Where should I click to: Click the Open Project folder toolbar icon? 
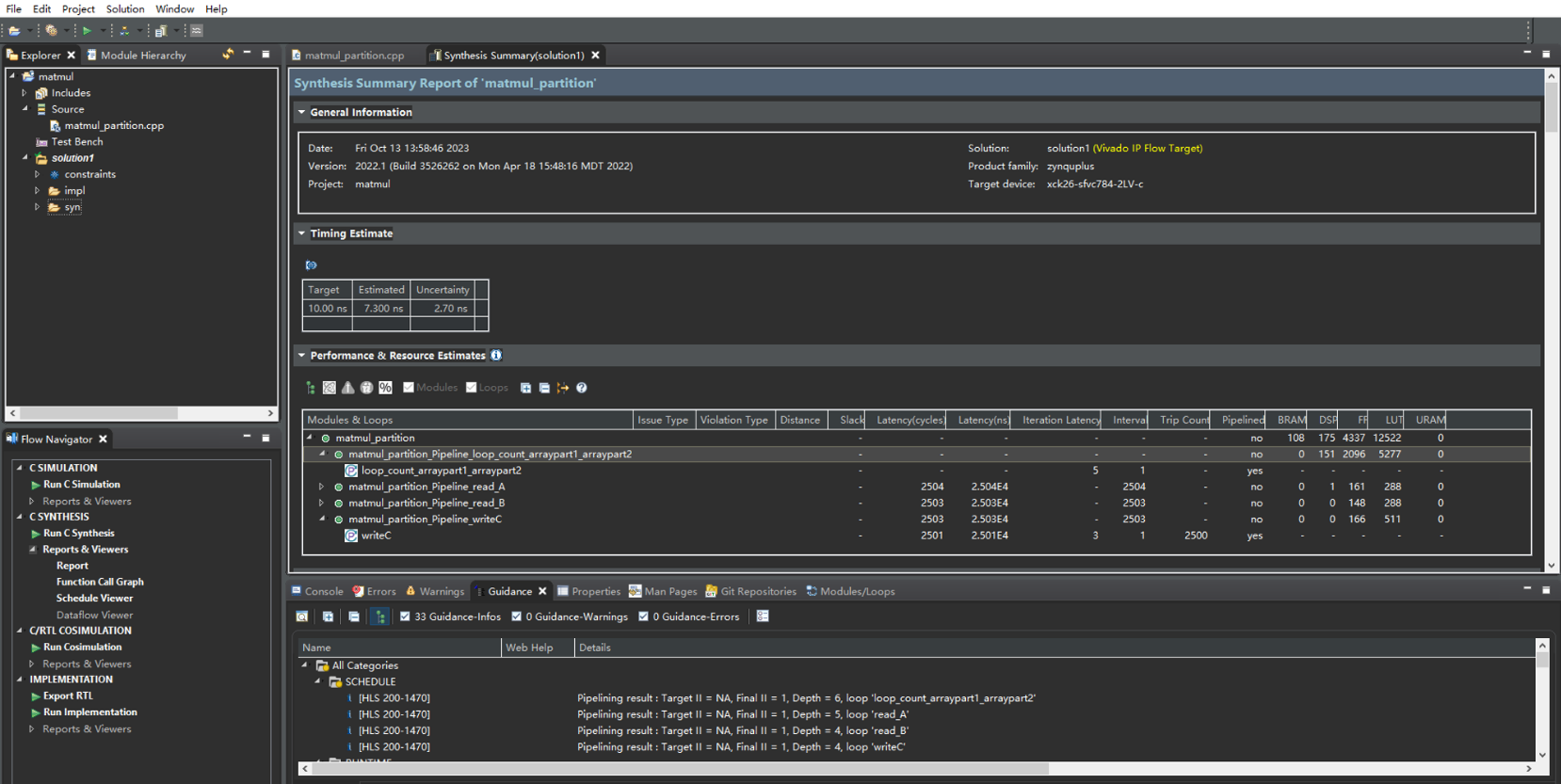coord(14,30)
